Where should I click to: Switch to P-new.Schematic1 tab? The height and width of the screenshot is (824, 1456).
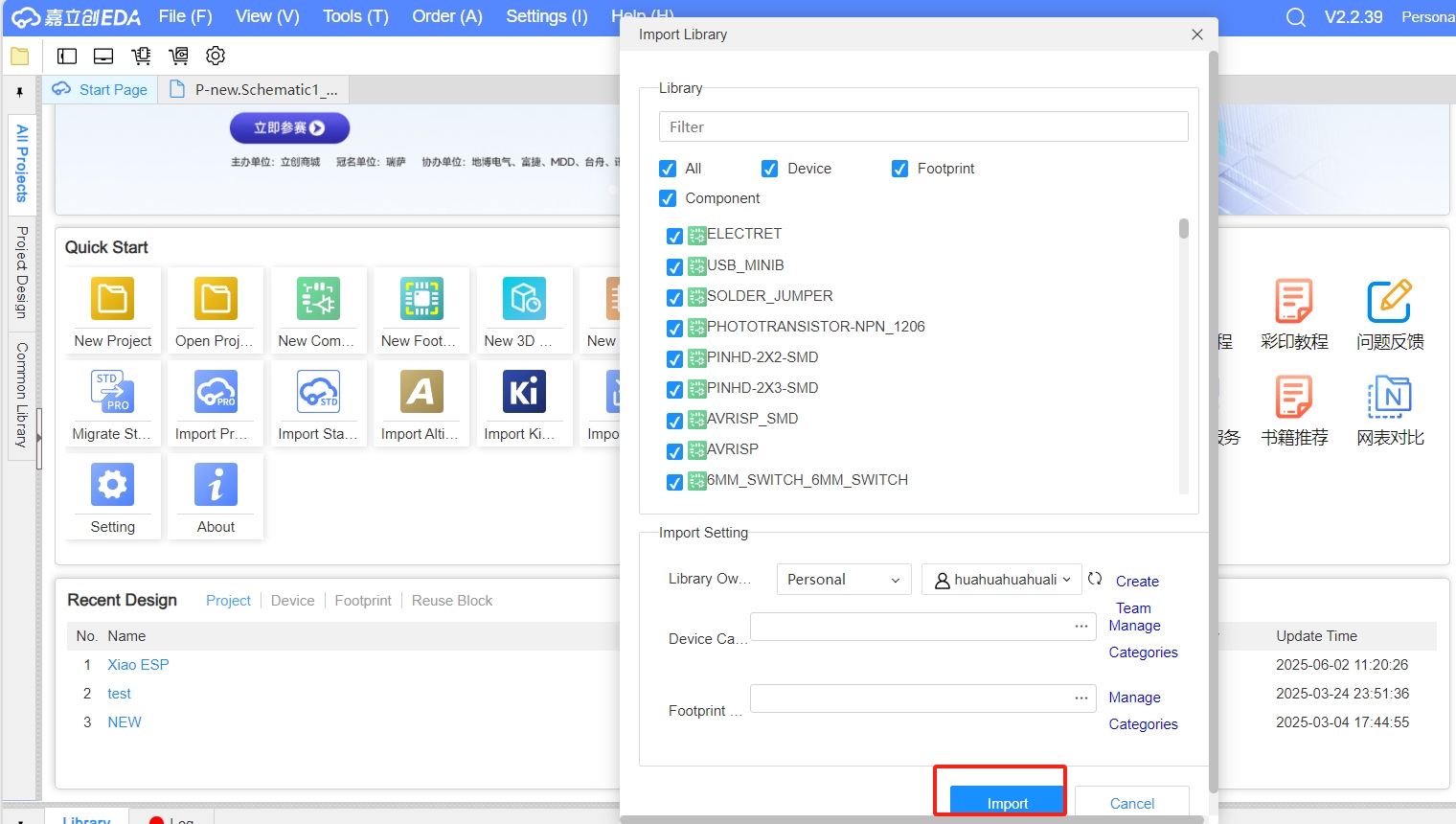[254, 89]
